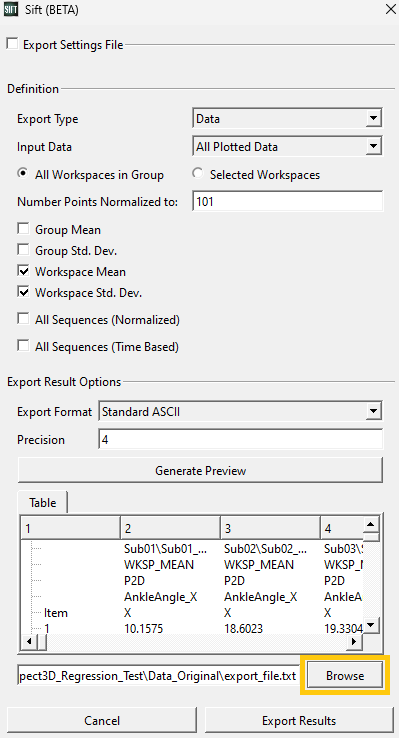Click column header 4 in preview table
Viewport: 399px width, 738px height.
click(x=342, y=528)
